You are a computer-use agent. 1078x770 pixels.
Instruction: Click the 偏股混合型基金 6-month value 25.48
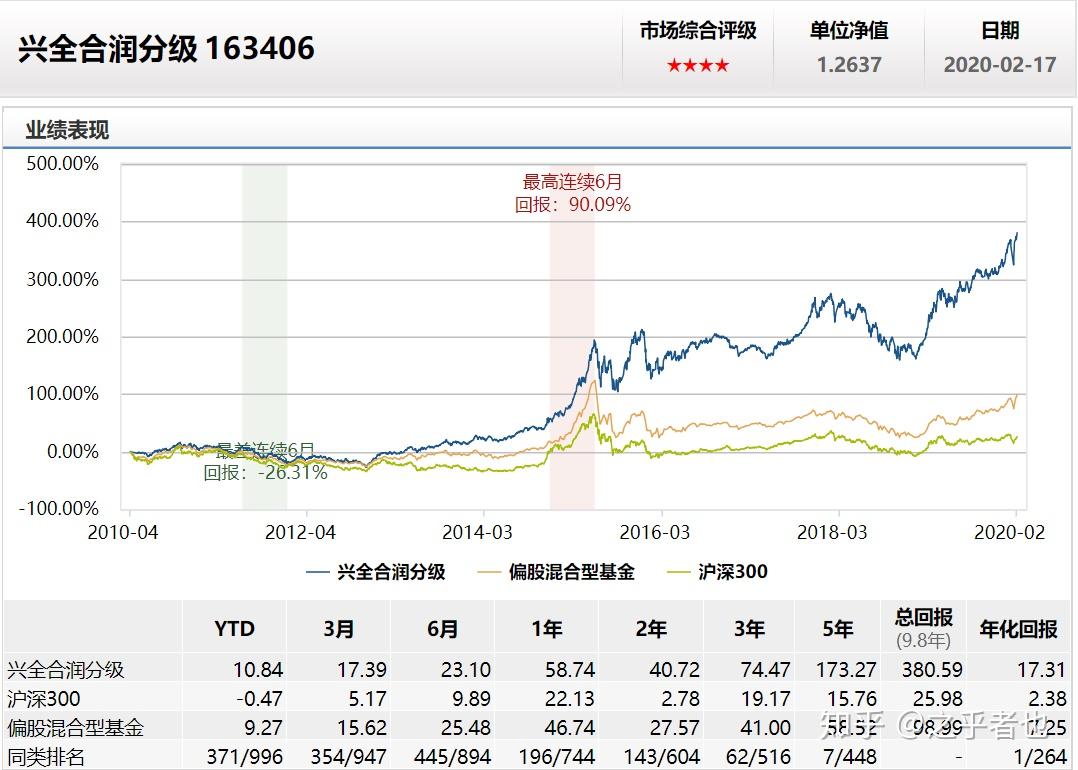pyautogui.click(x=466, y=728)
